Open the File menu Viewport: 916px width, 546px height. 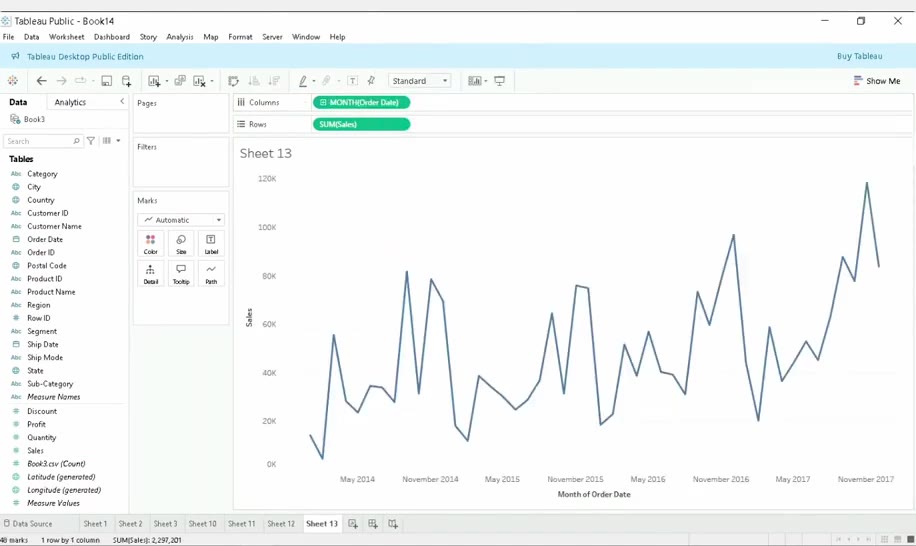pos(8,37)
